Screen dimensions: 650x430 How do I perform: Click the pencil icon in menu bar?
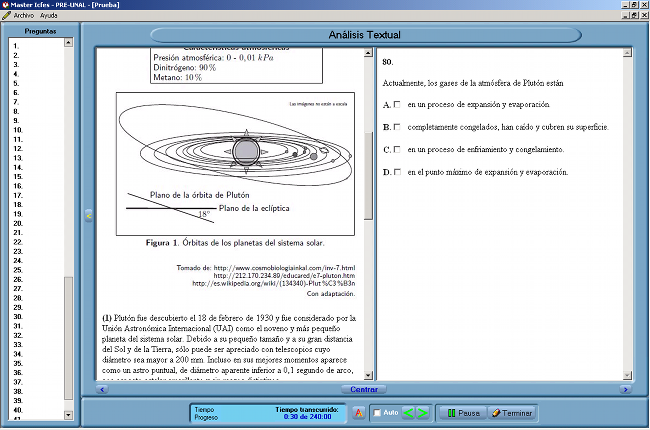pyautogui.click(x=6, y=15)
